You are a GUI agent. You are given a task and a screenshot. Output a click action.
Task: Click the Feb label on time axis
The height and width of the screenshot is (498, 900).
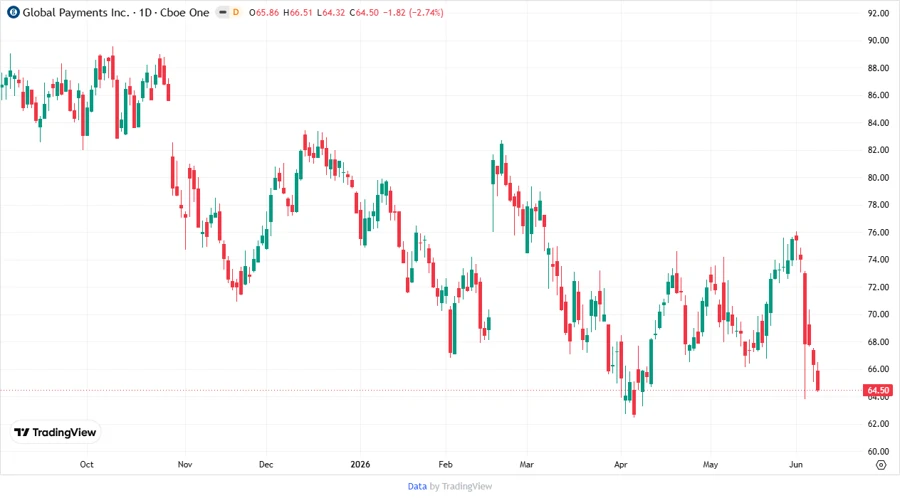[x=445, y=464]
